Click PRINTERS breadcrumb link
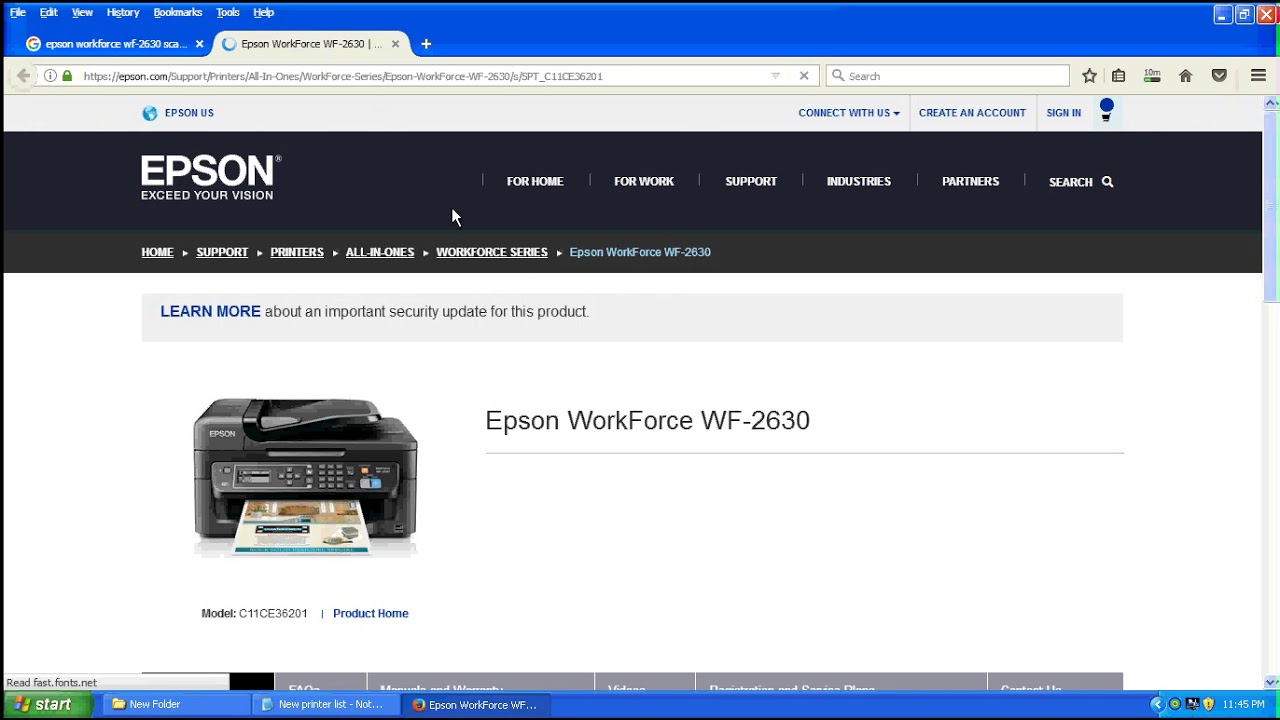The width and height of the screenshot is (1280, 720). tap(297, 252)
